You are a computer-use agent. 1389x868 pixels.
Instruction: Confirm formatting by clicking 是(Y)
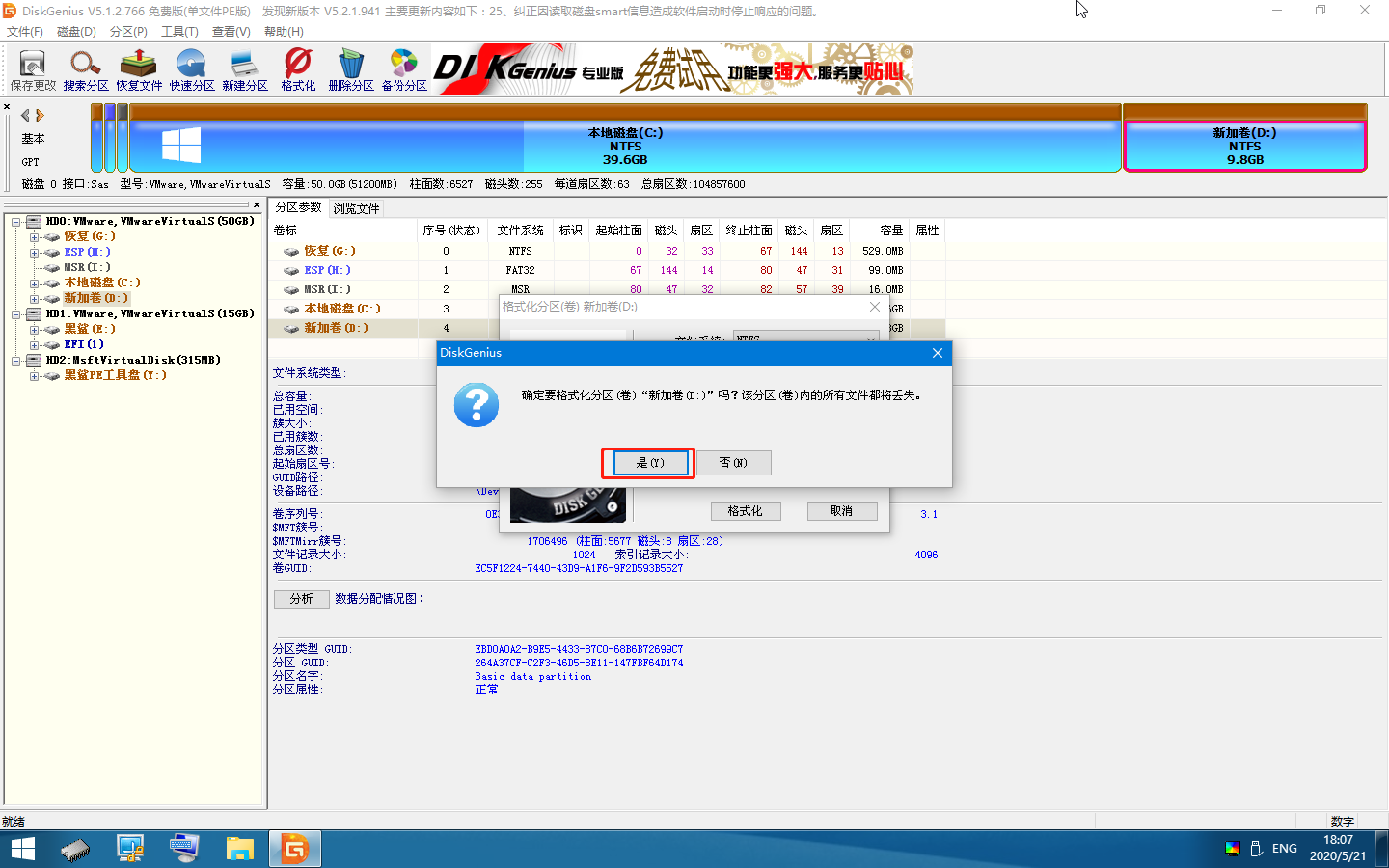click(x=649, y=463)
